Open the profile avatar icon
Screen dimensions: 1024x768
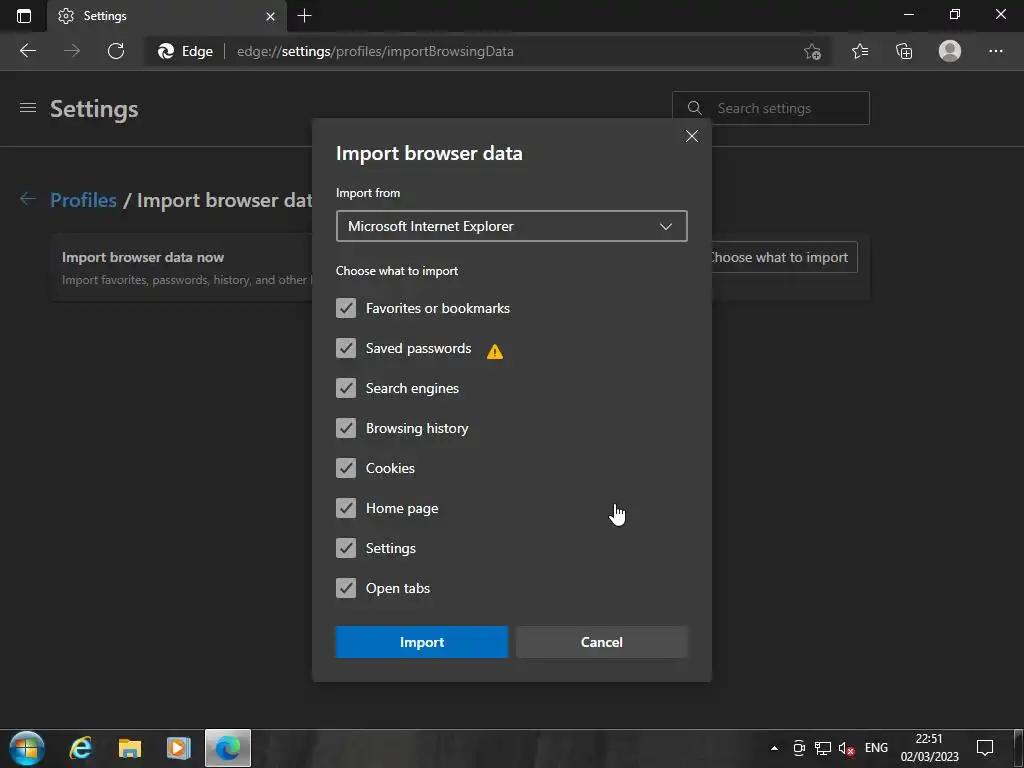pyautogui.click(x=950, y=51)
